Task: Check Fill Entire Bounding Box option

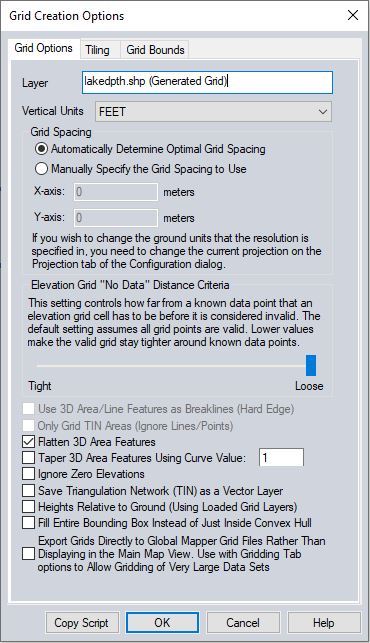Action: coord(28,522)
